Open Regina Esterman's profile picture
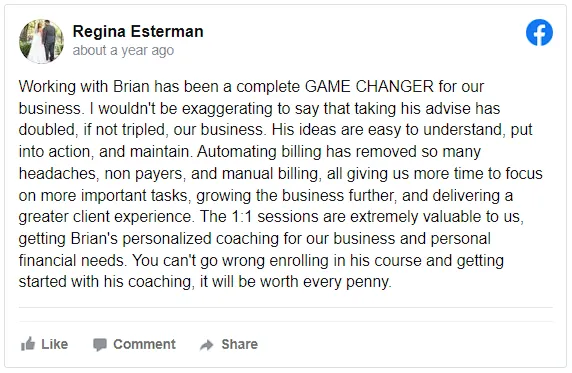 click(41, 41)
